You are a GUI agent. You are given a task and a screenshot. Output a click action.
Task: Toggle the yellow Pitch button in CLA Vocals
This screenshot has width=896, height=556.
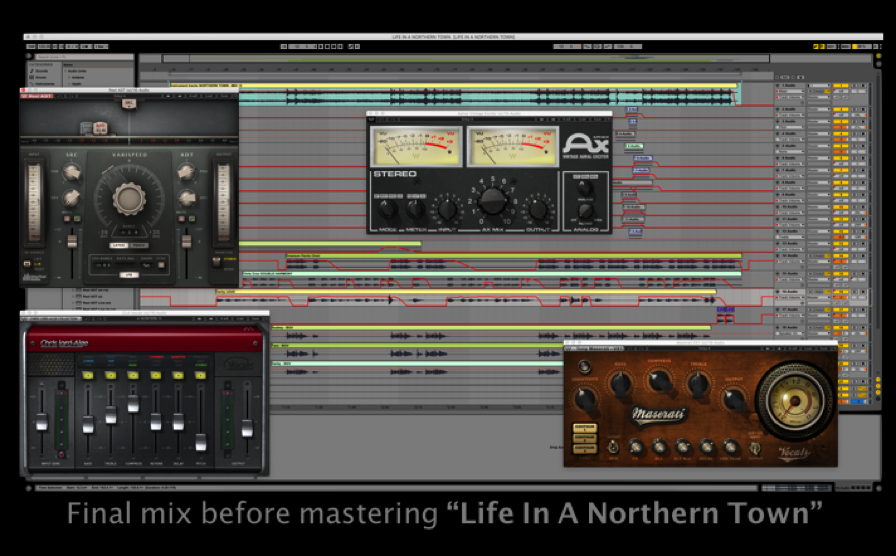click(x=201, y=375)
